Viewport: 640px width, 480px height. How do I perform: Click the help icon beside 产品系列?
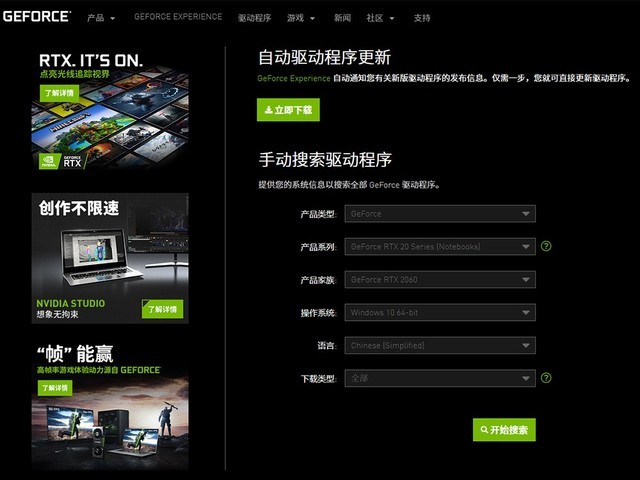[546, 246]
